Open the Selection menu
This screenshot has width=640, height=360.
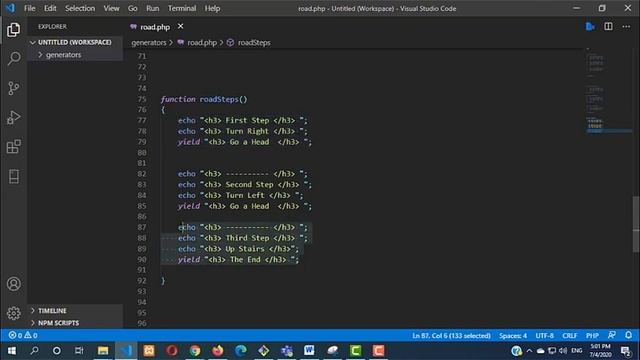(x=80, y=8)
